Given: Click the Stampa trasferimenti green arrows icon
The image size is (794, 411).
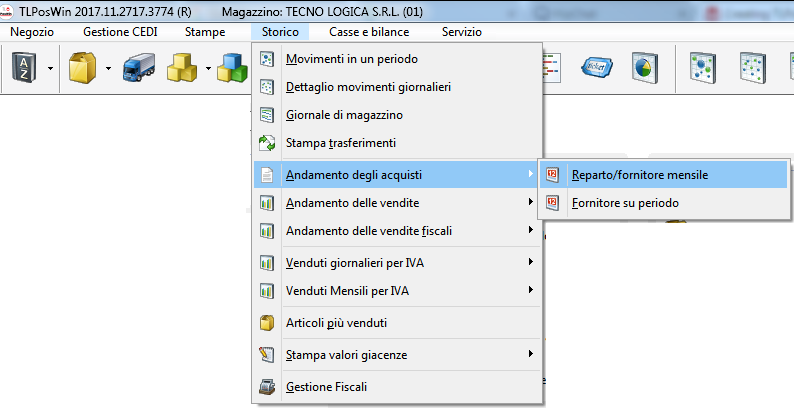Looking at the screenshot, I should coord(267,143).
